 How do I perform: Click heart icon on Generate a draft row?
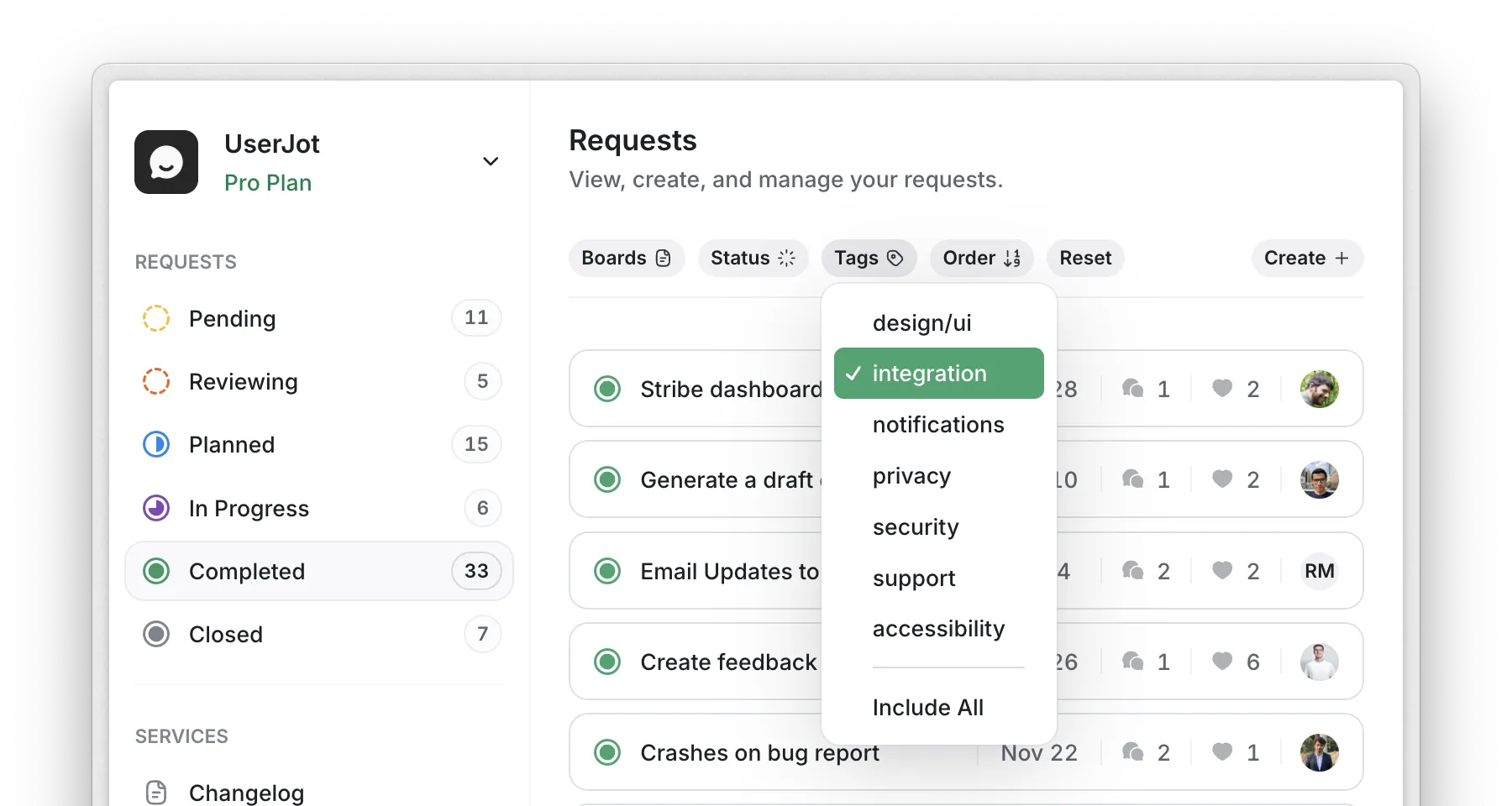click(x=1222, y=479)
